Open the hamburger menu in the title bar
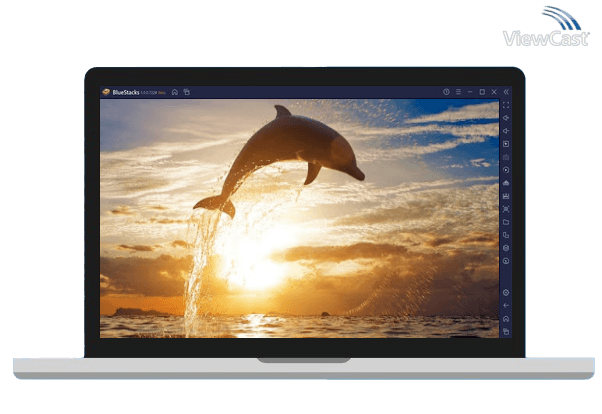Screen dimensions: 602x414 click(x=458, y=92)
